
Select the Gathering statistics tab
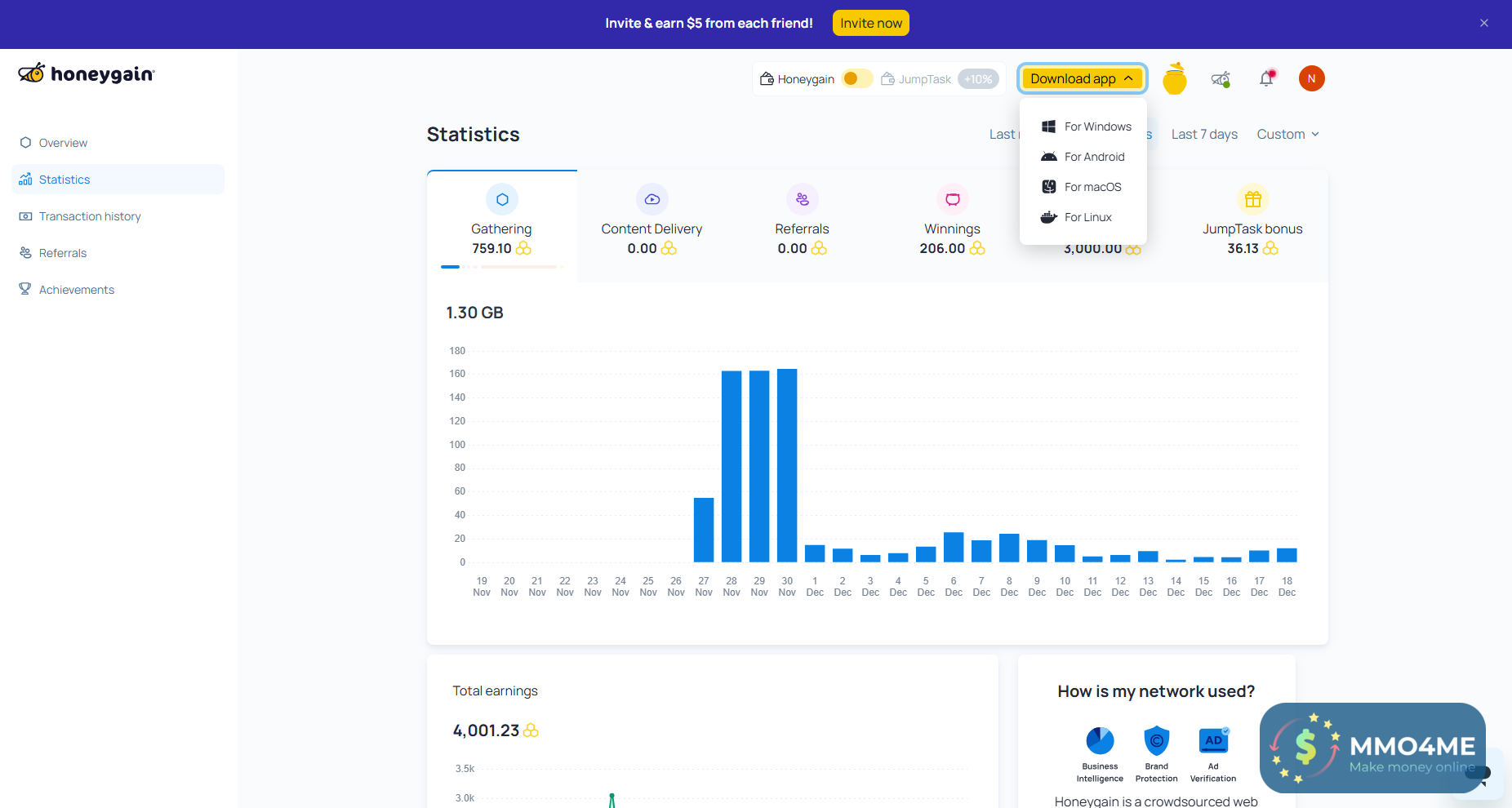[x=502, y=226]
